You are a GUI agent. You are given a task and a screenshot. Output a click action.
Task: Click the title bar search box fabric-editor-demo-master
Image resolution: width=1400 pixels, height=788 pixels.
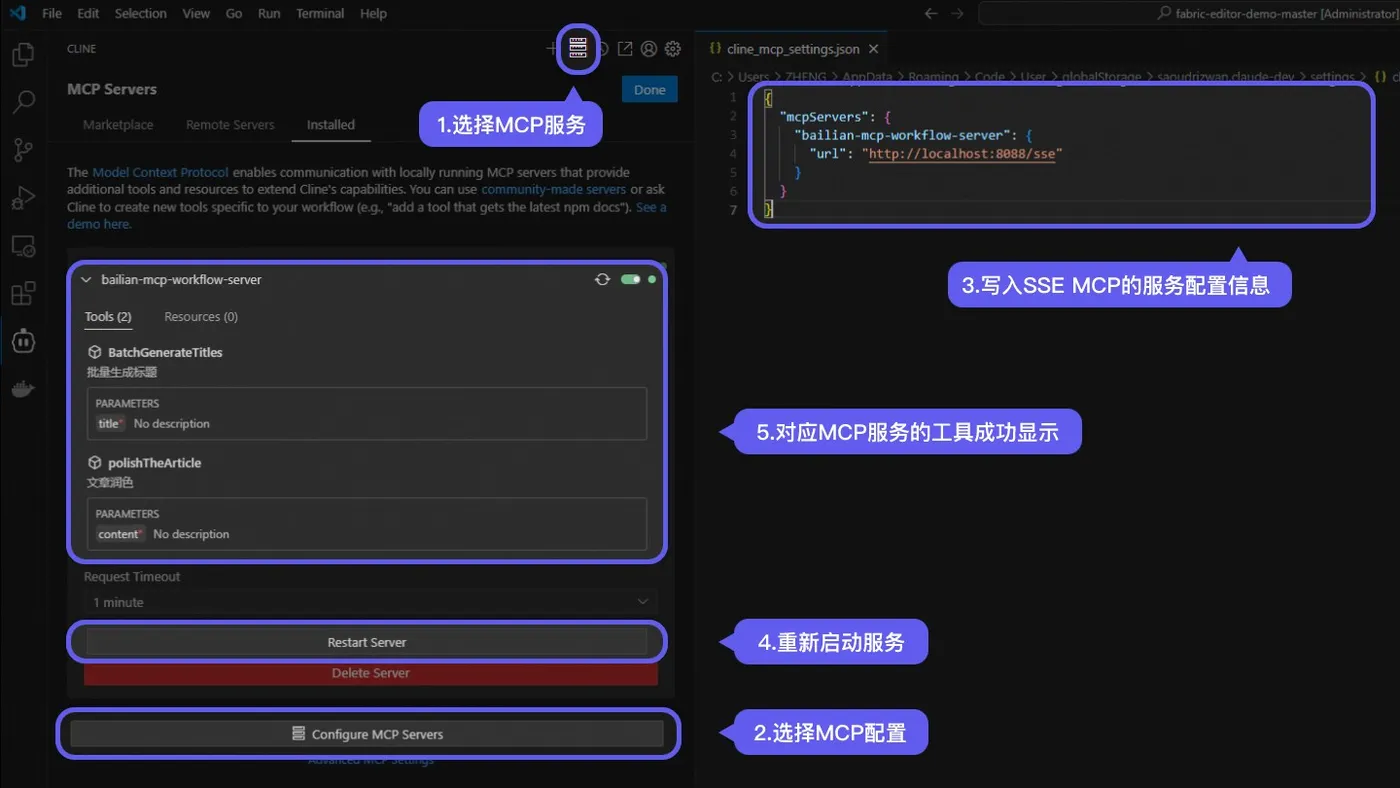point(1189,13)
